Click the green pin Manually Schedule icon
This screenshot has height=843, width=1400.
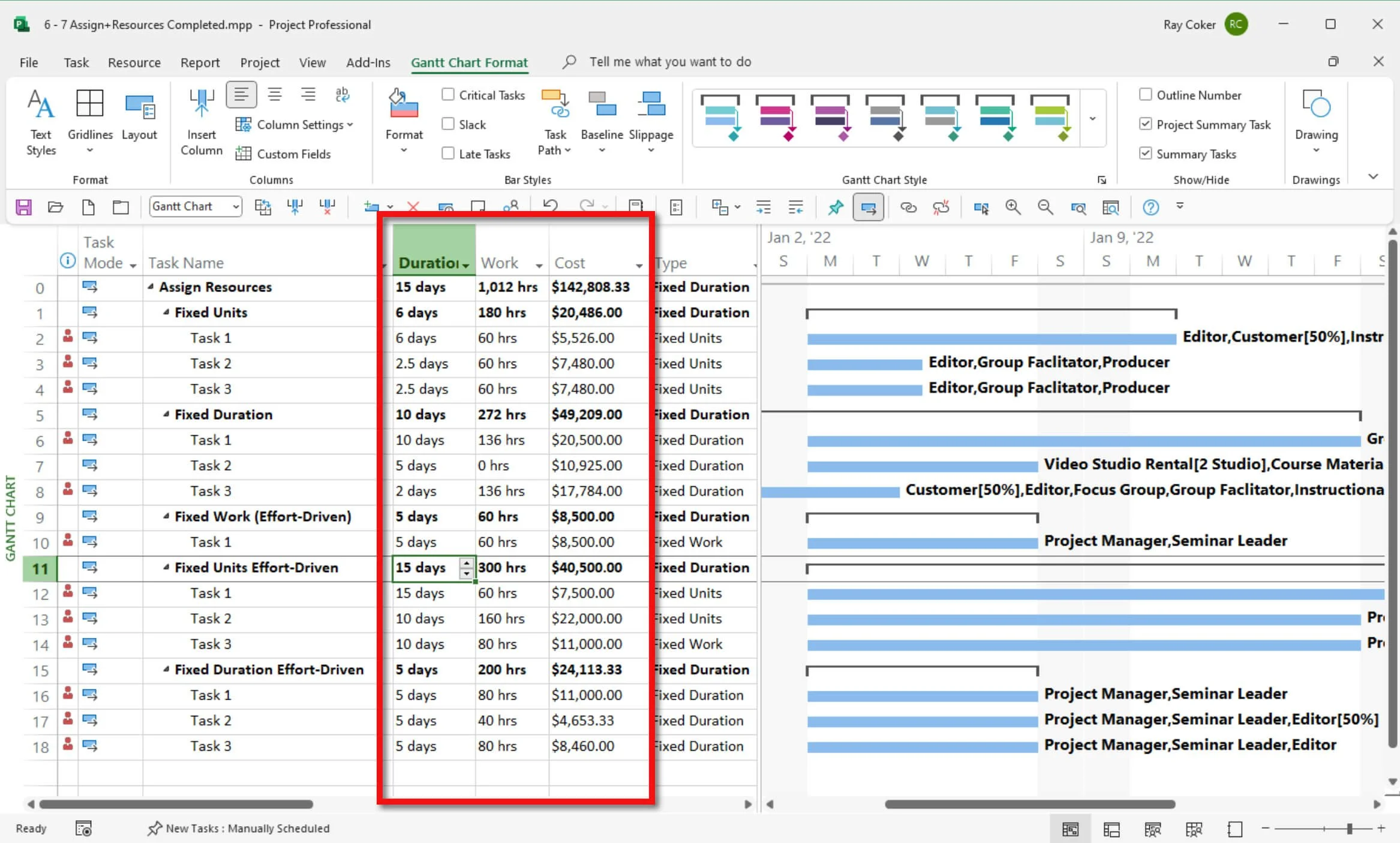(x=835, y=207)
